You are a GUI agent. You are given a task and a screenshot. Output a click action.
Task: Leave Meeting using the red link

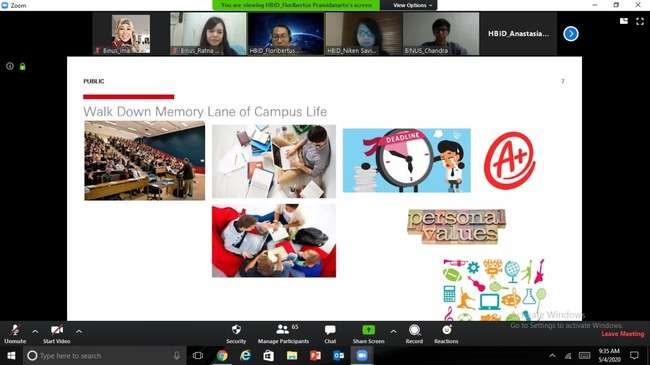(x=623, y=333)
